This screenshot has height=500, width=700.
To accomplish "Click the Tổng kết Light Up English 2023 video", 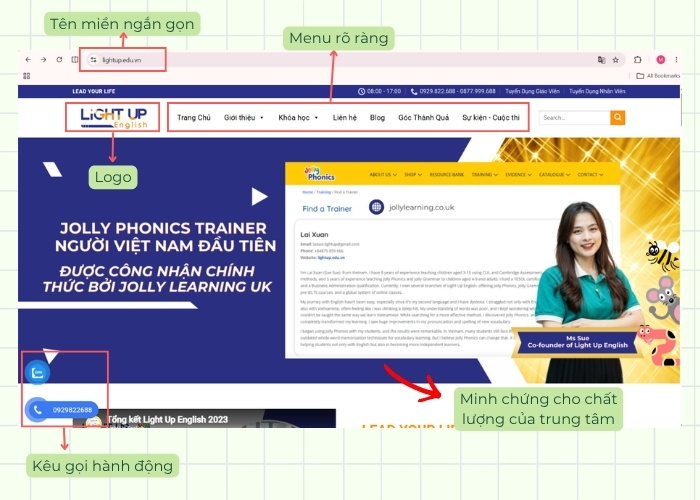I will click(x=204, y=419).
